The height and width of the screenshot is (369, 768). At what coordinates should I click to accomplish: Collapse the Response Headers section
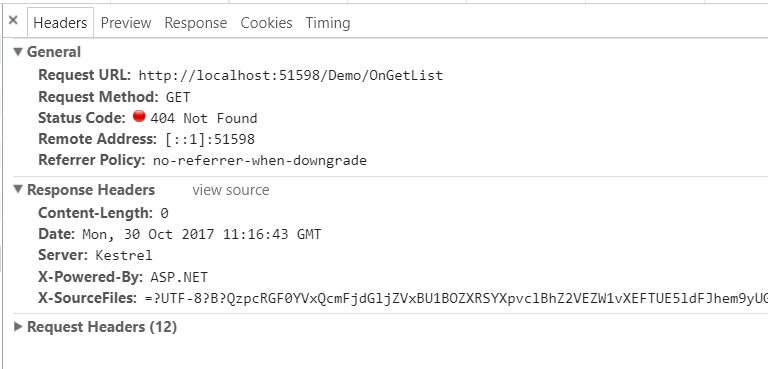point(18,189)
